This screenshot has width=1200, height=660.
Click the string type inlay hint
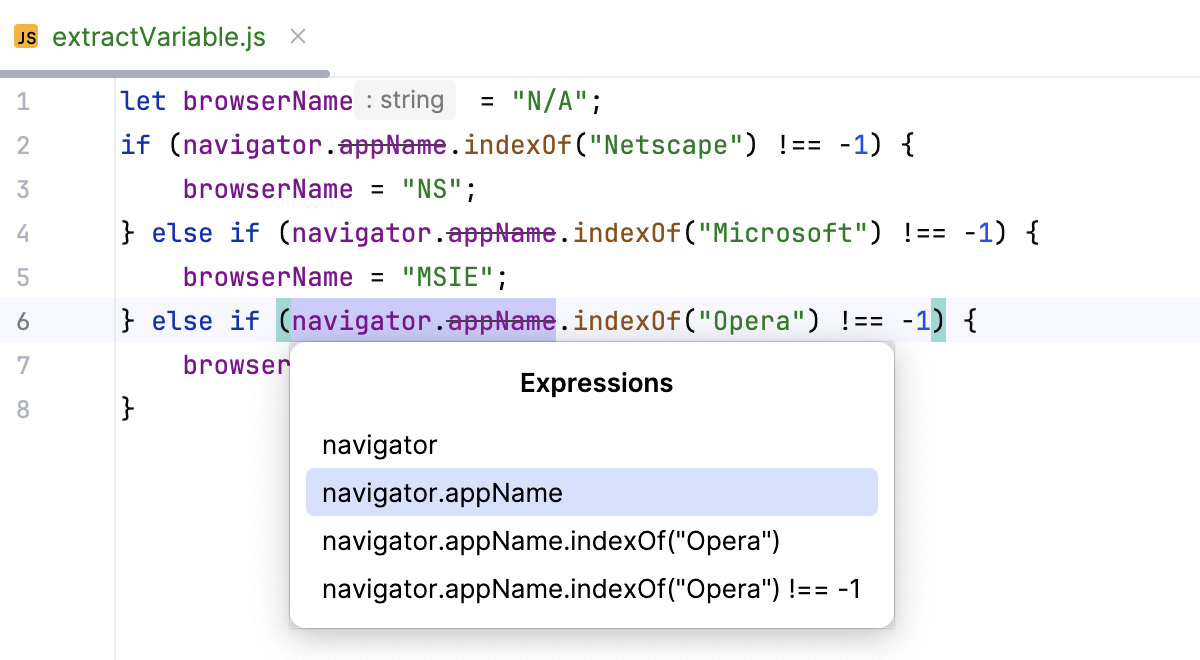coord(404,100)
